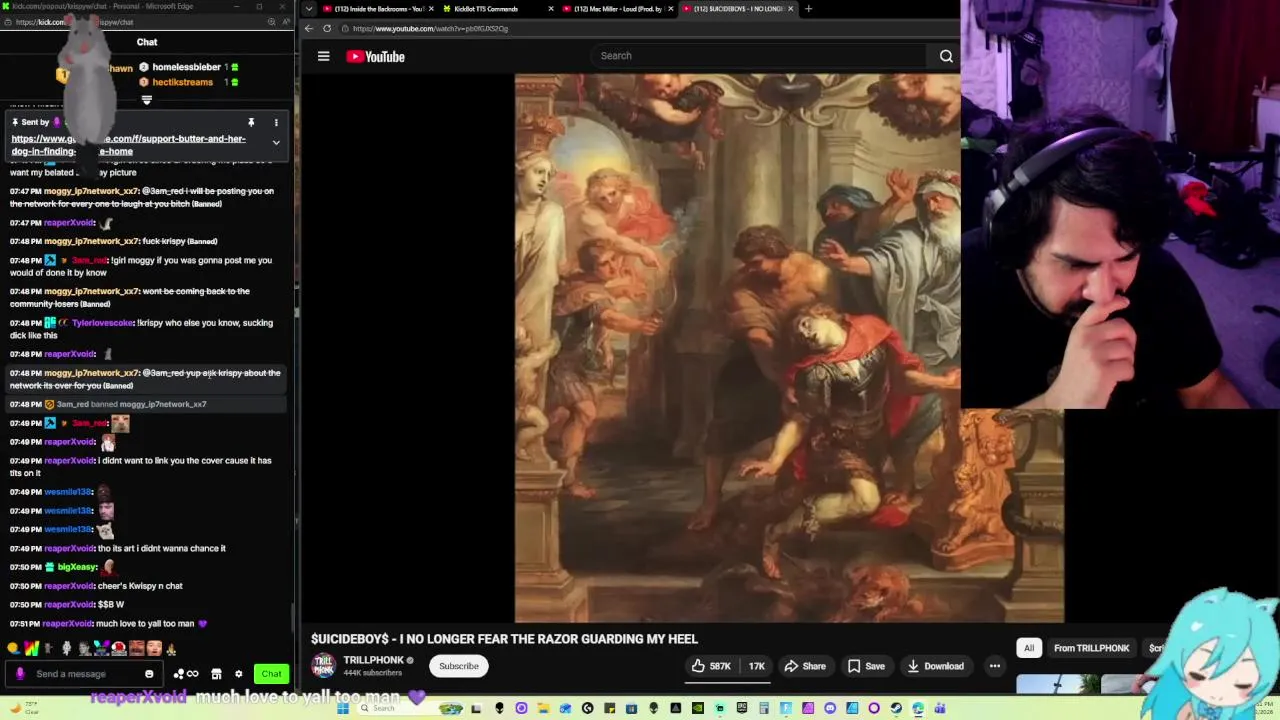
Task: Switch to the KickBot TTS Commands tab
Action: tap(490, 9)
